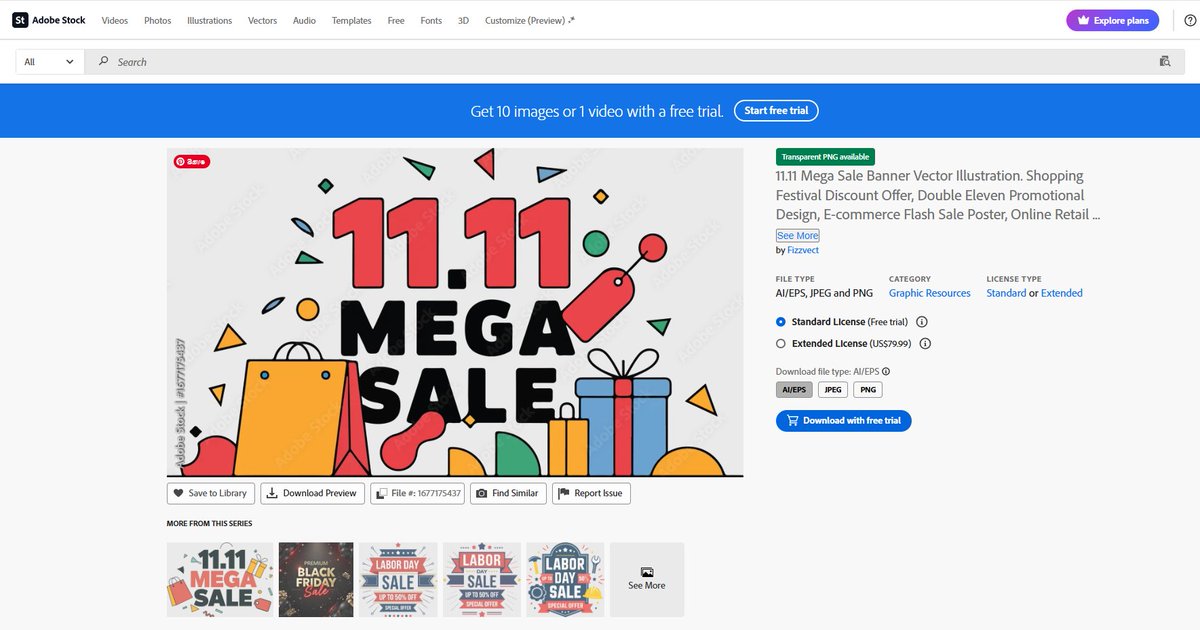Open visual search camera icon

(x=1164, y=61)
